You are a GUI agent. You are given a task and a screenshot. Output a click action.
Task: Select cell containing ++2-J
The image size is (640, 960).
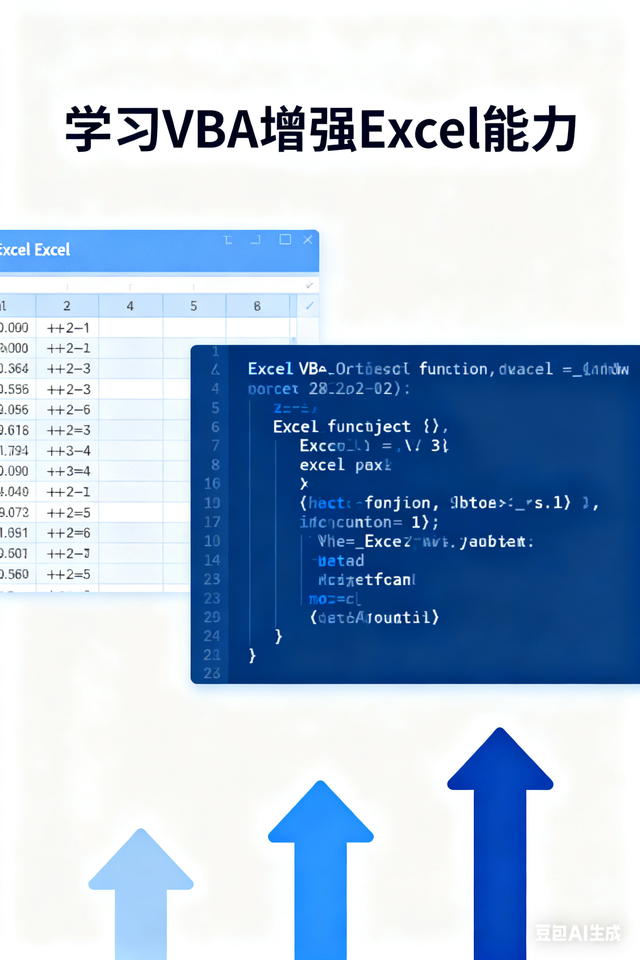(x=67, y=553)
